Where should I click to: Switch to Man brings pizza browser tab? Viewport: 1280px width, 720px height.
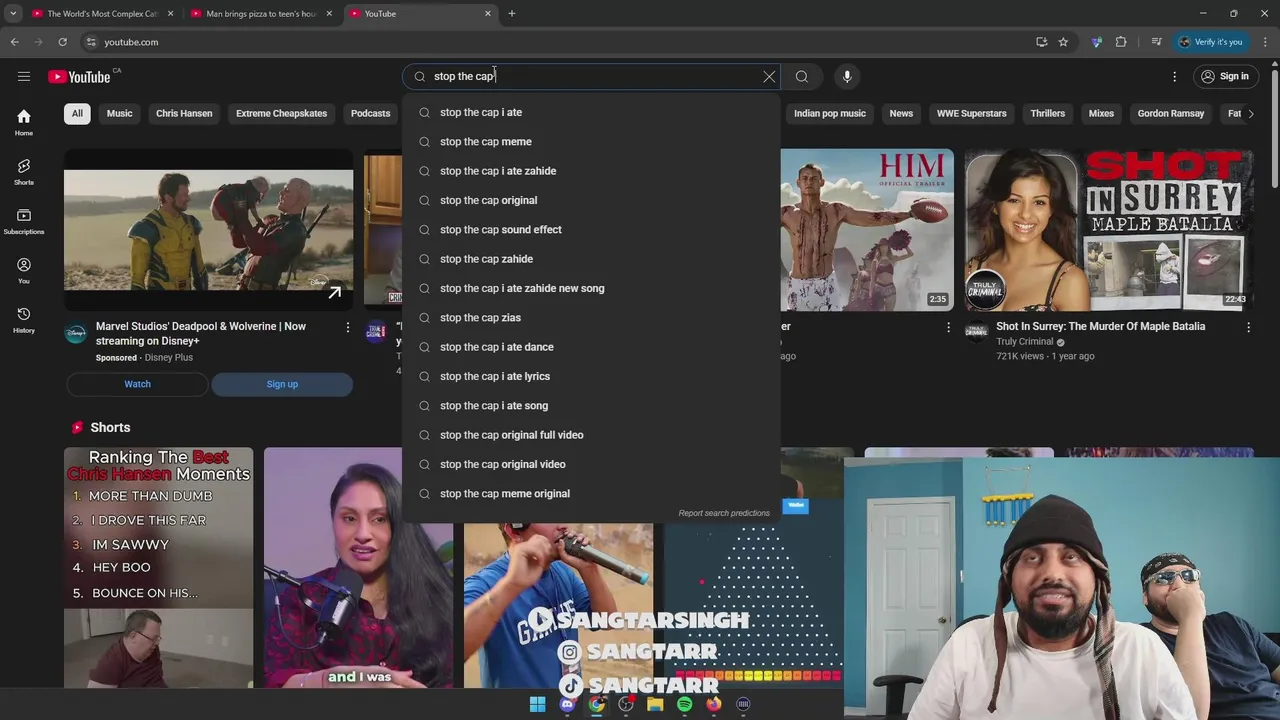click(x=262, y=14)
